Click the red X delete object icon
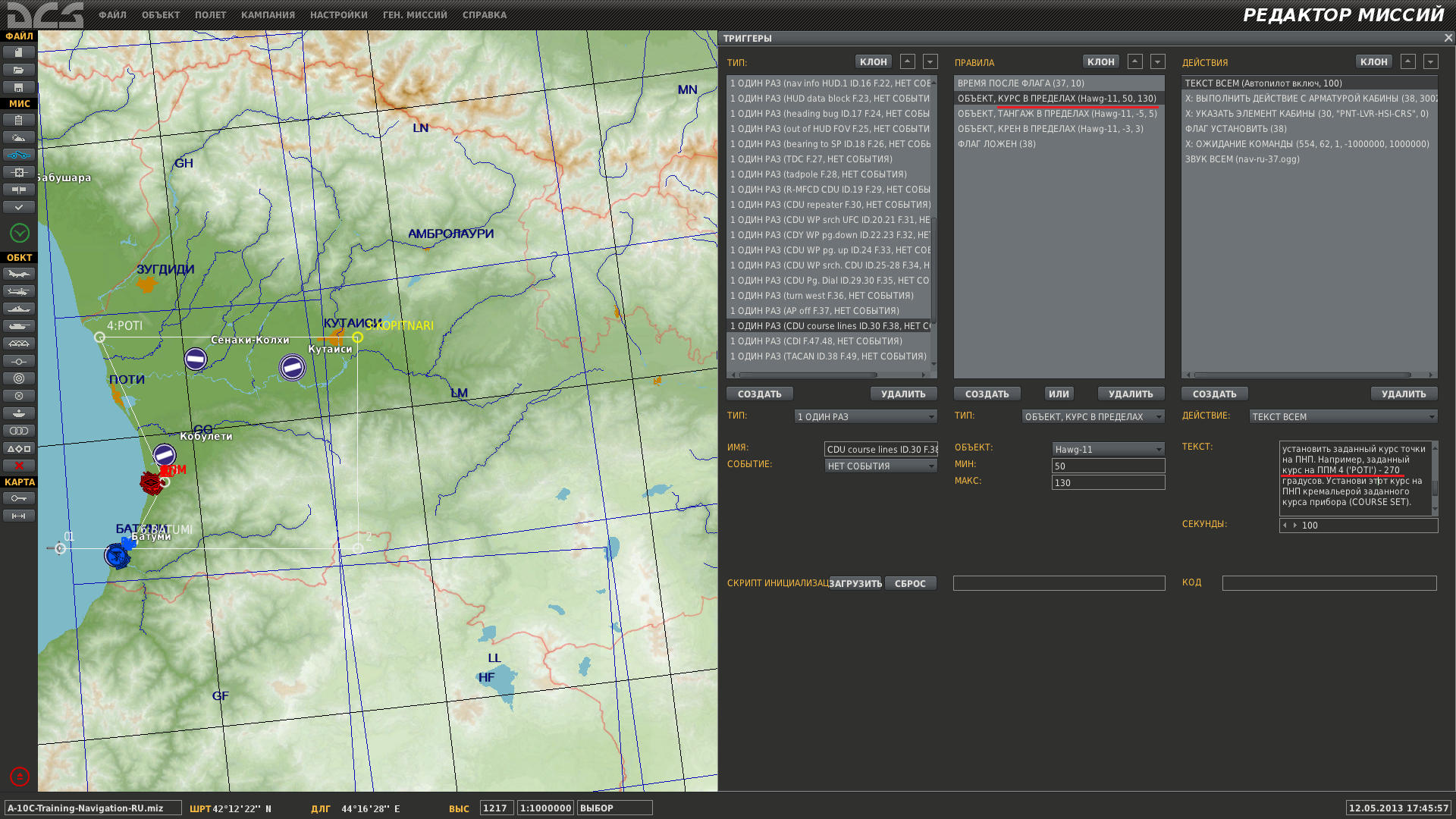This screenshot has height=819, width=1456. coord(19,466)
